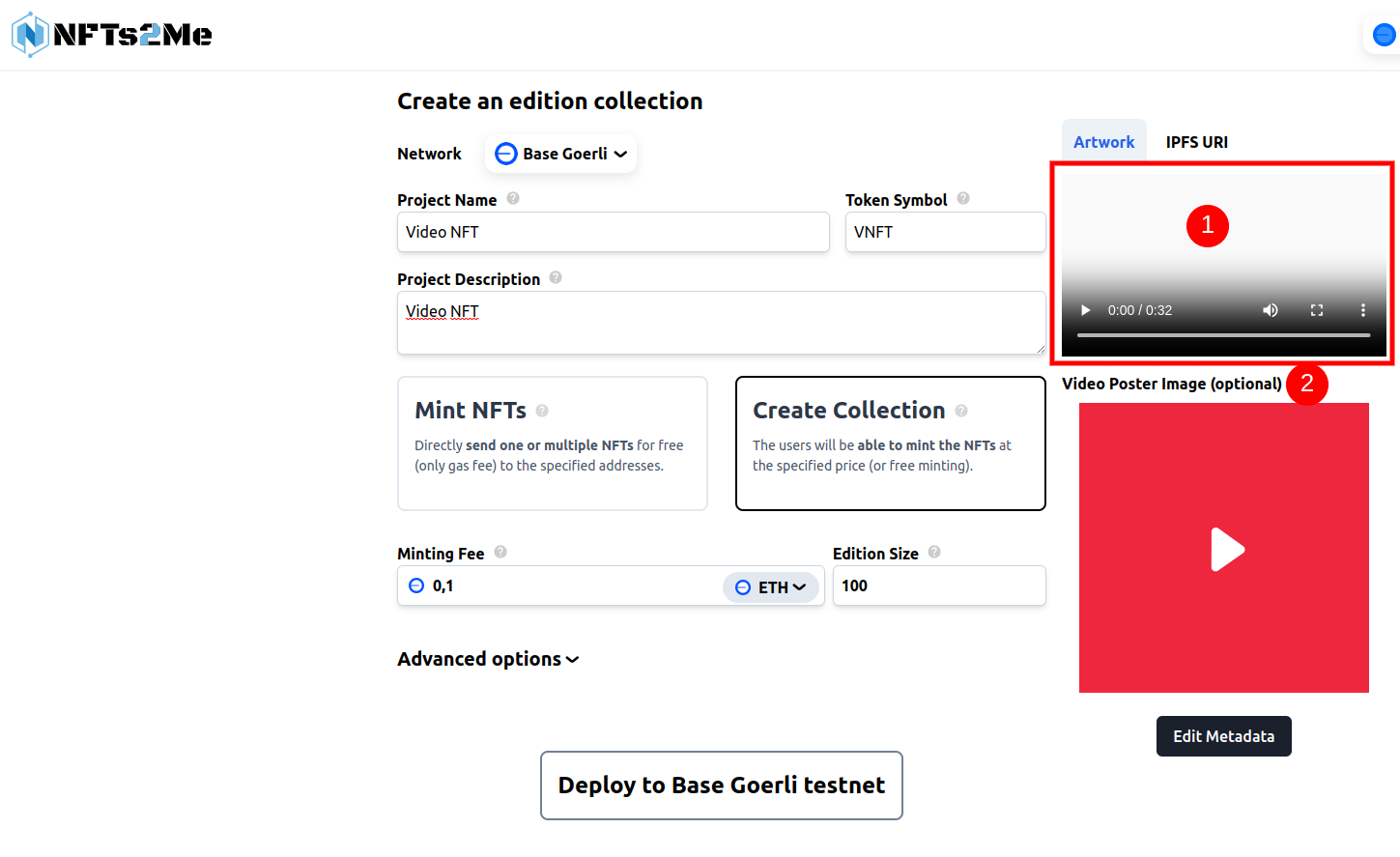Image resolution: width=1400 pixels, height=857 pixels.
Task: Click the wallet network icon top right
Action: point(1384,35)
